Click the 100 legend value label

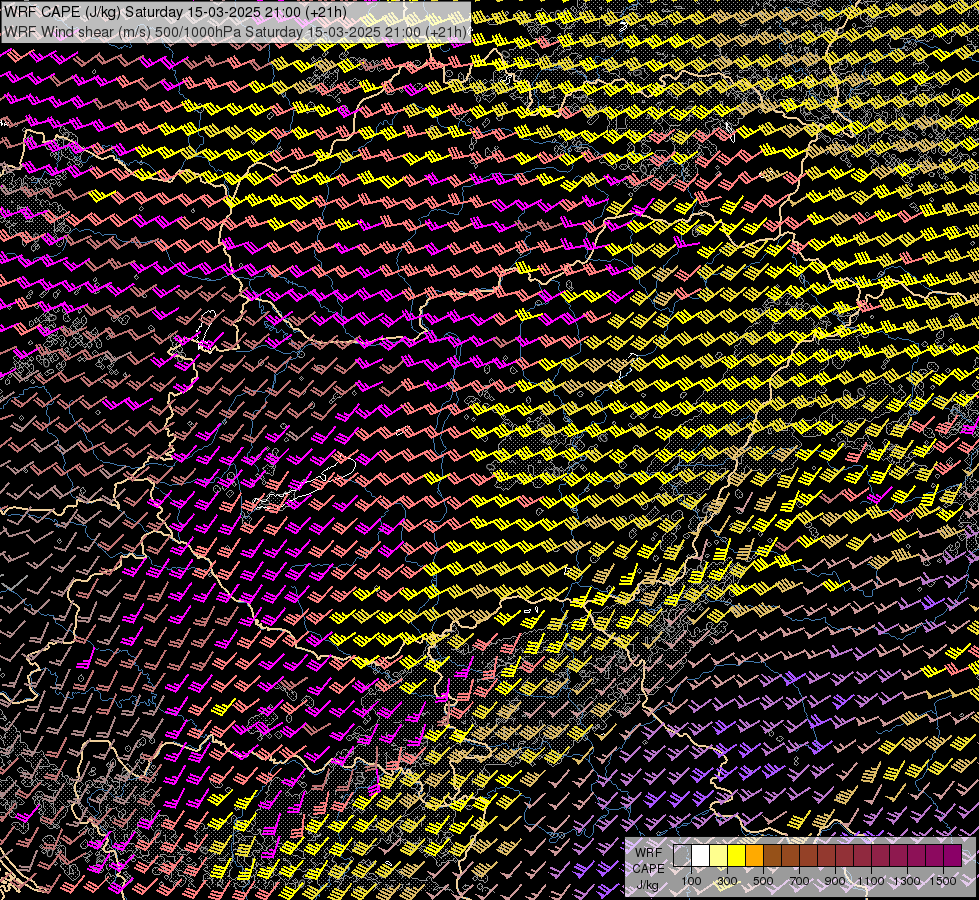(691, 881)
